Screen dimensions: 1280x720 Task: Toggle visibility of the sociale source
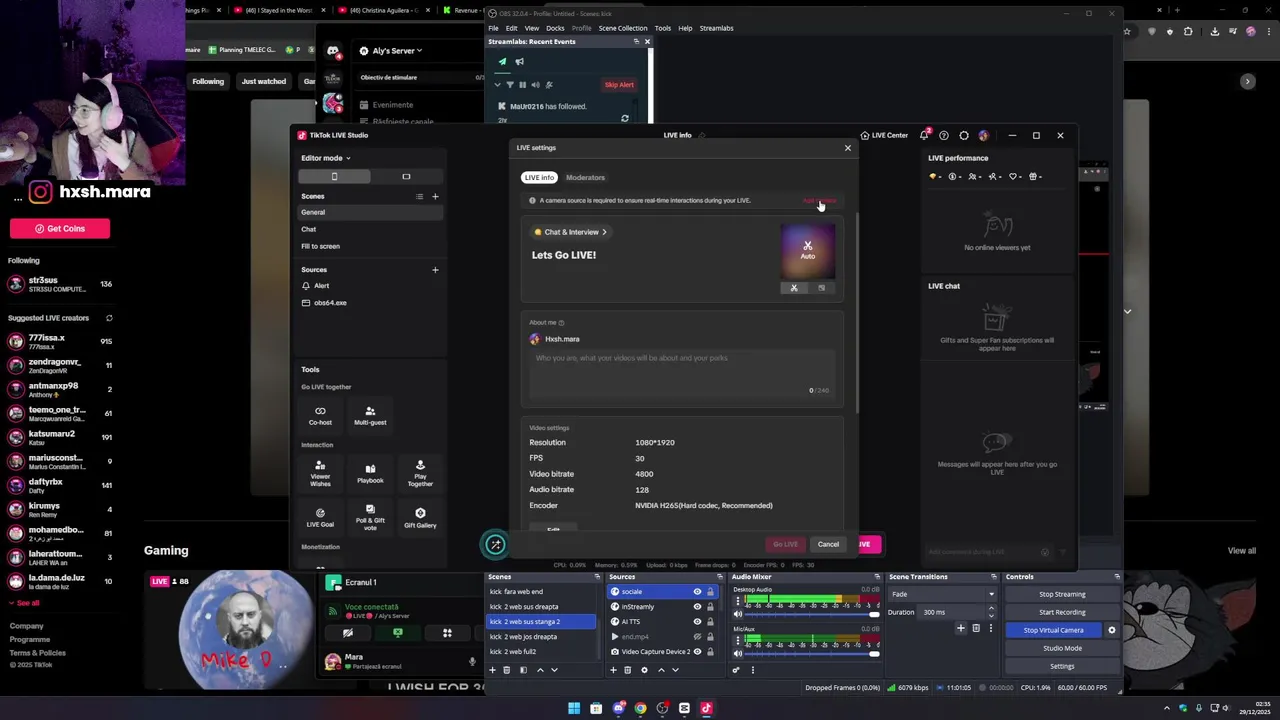point(697,591)
